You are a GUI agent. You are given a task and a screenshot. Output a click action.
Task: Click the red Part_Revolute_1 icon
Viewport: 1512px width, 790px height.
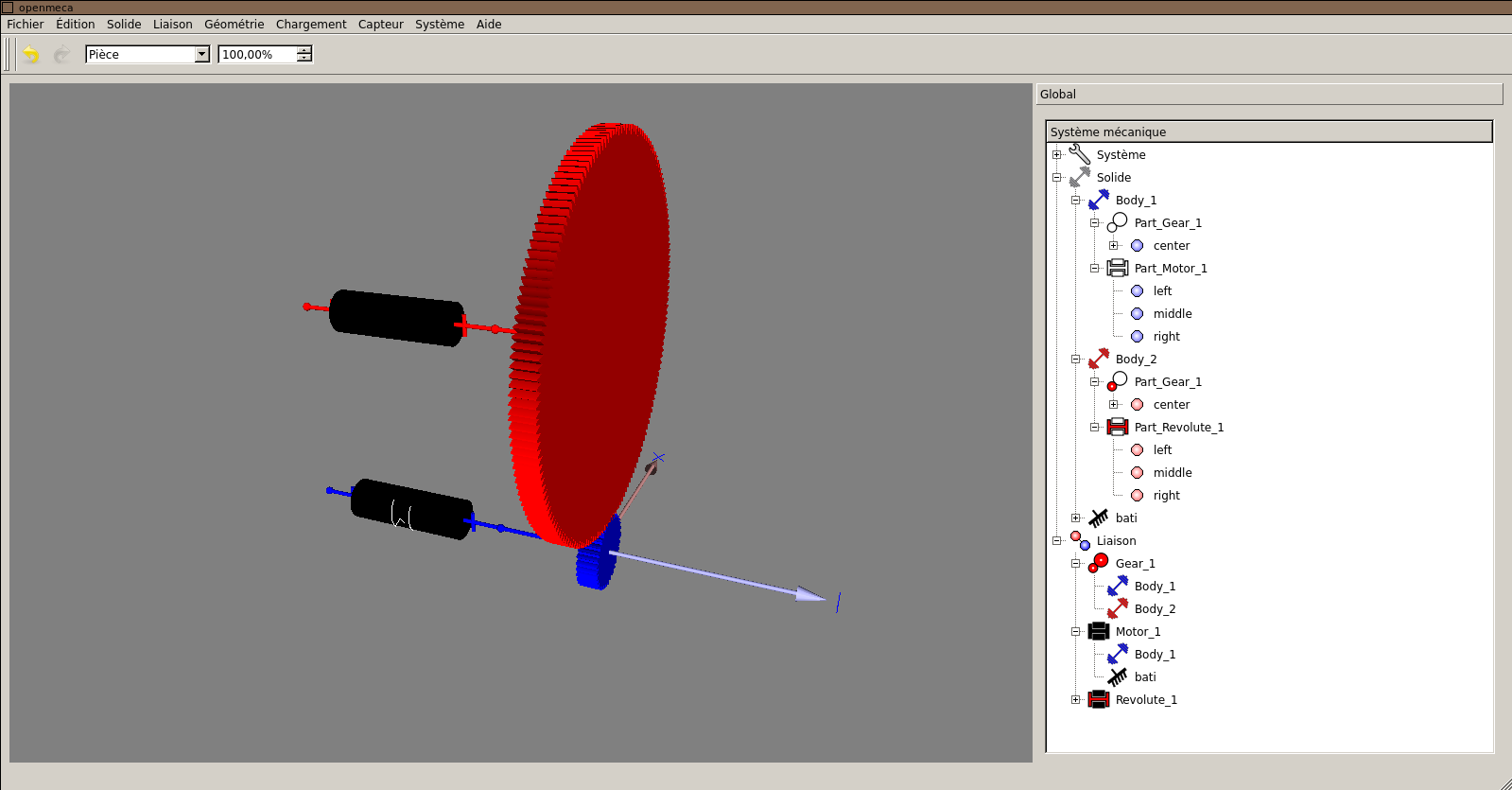pos(1118,427)
